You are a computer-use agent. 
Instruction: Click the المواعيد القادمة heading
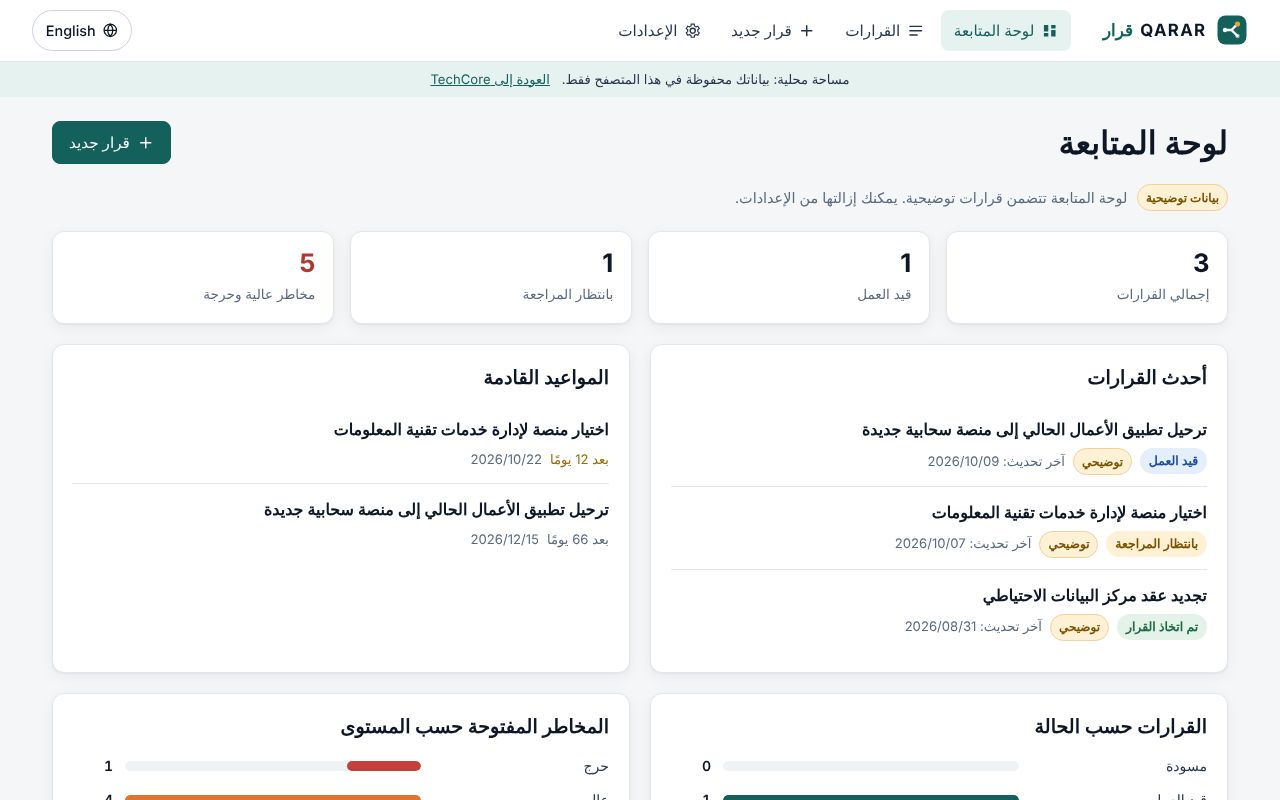tap(546, 377)
